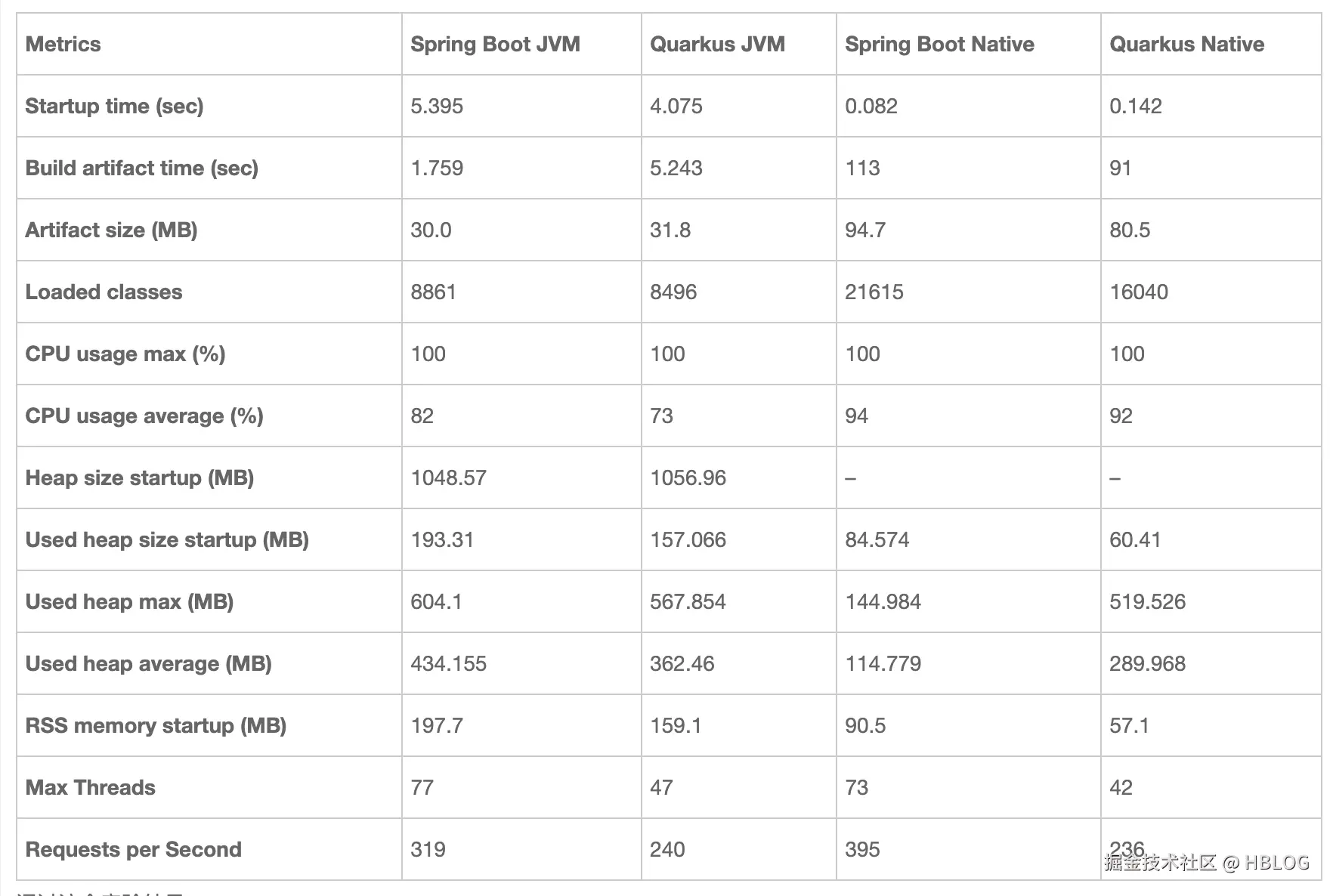Select the Requests per Second row label
1333x896 pixels.
pyautogui.click(x=133, y=850)
